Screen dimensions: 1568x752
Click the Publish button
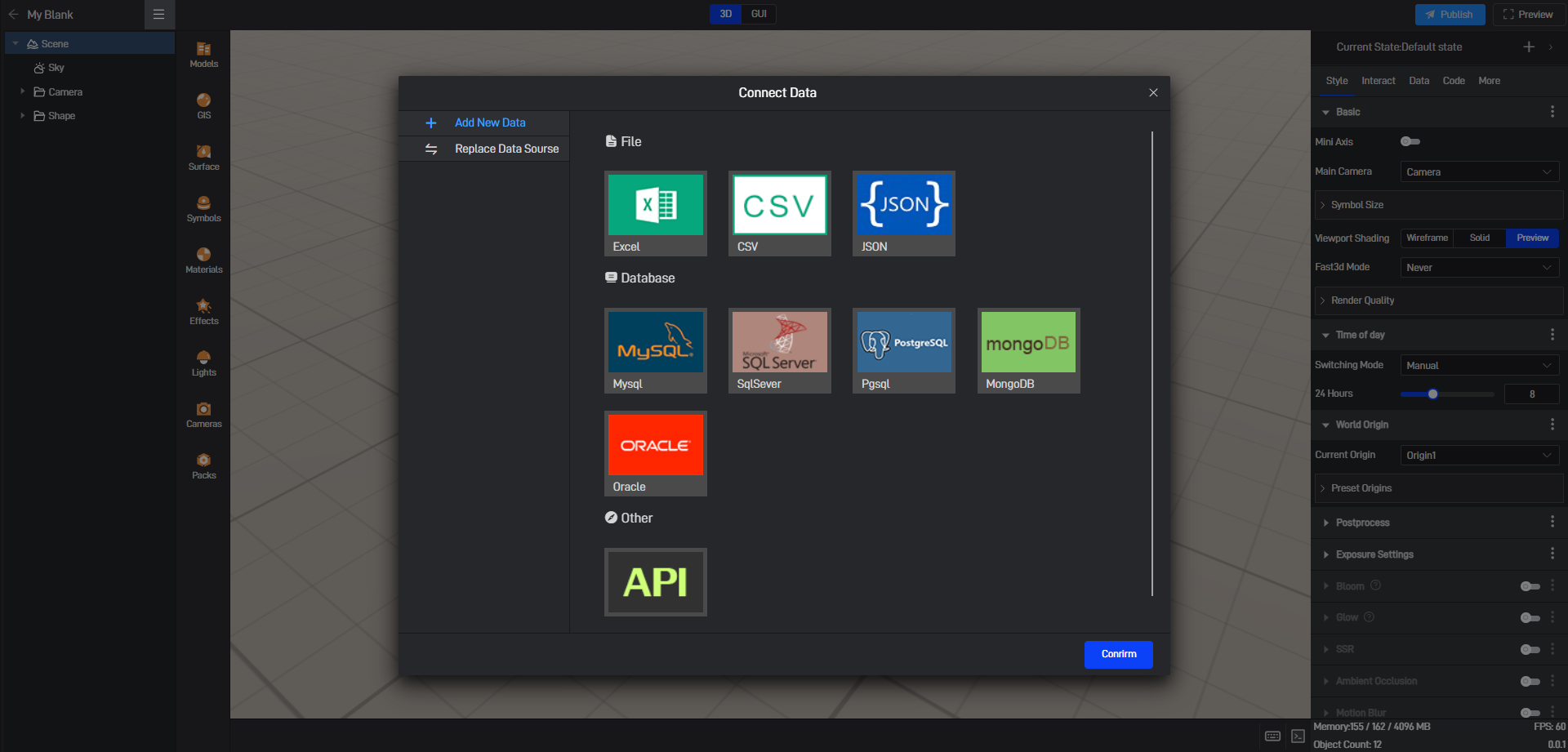pos(1450,15)
